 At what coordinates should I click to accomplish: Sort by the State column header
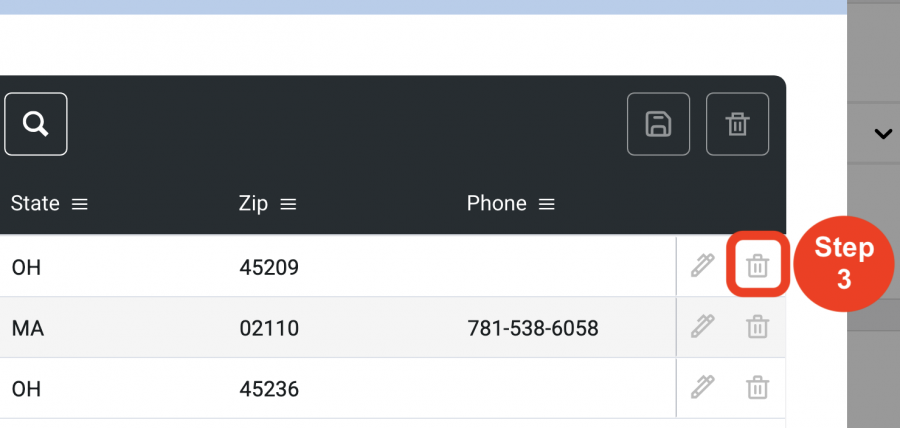click(x=35, y=203)
